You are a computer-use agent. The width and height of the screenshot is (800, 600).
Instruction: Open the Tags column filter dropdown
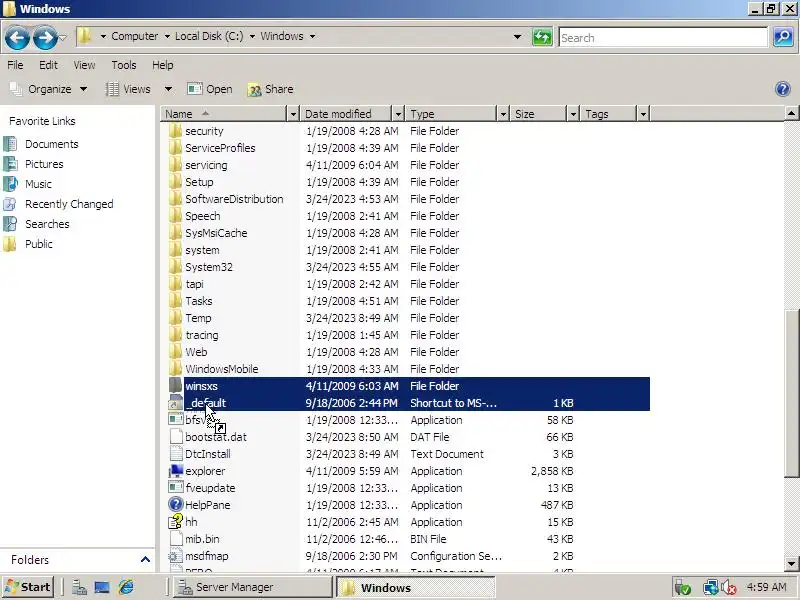coord(643,114)
